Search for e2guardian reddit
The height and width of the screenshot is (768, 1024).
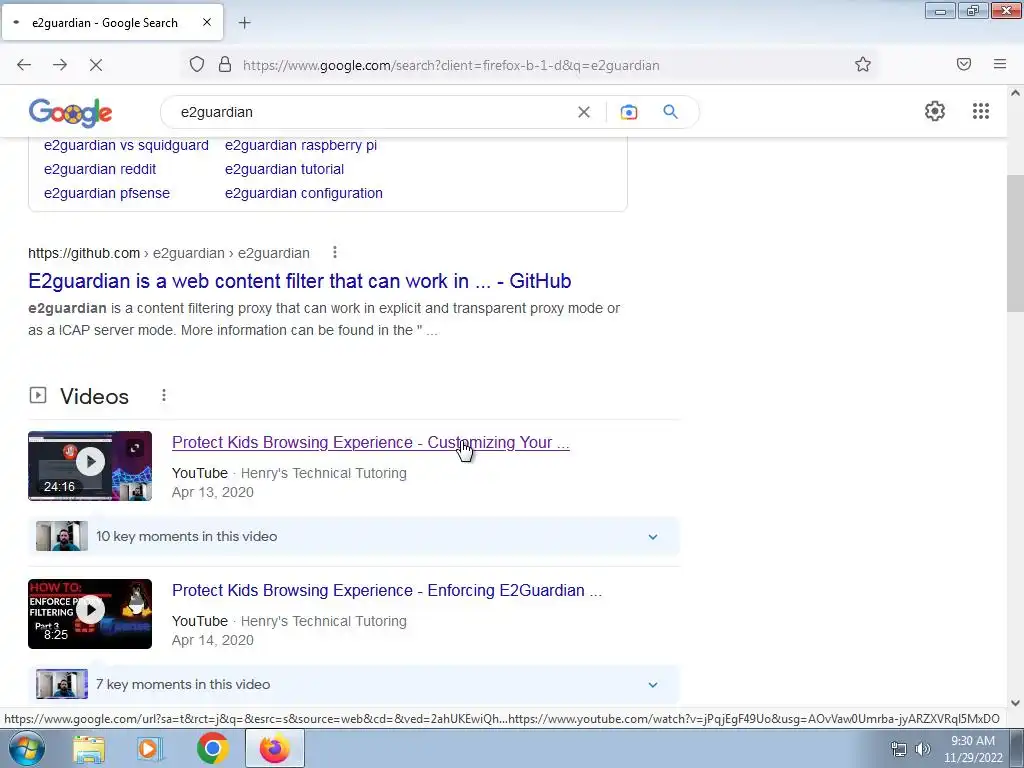pyautogui.click(x=100, y=169)
